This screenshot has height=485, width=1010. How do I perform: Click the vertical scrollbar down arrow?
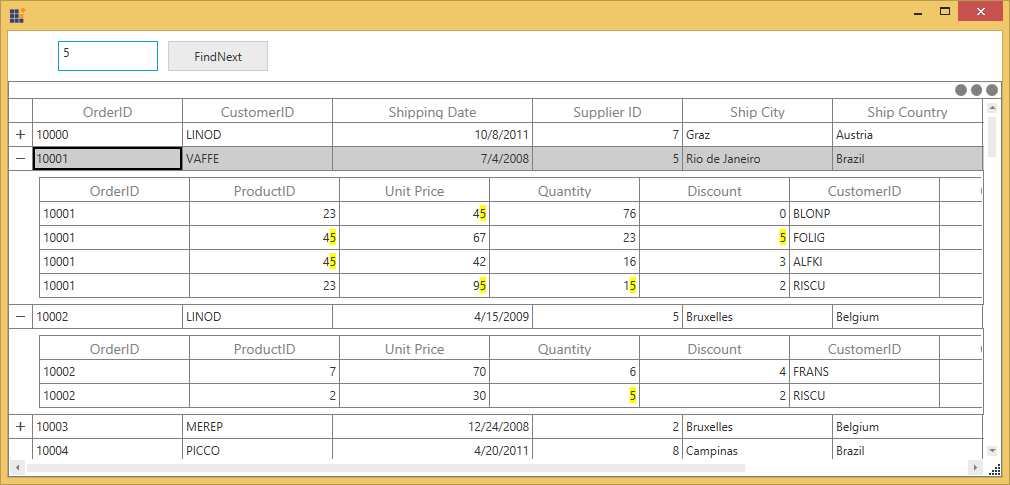coord(992,450)
